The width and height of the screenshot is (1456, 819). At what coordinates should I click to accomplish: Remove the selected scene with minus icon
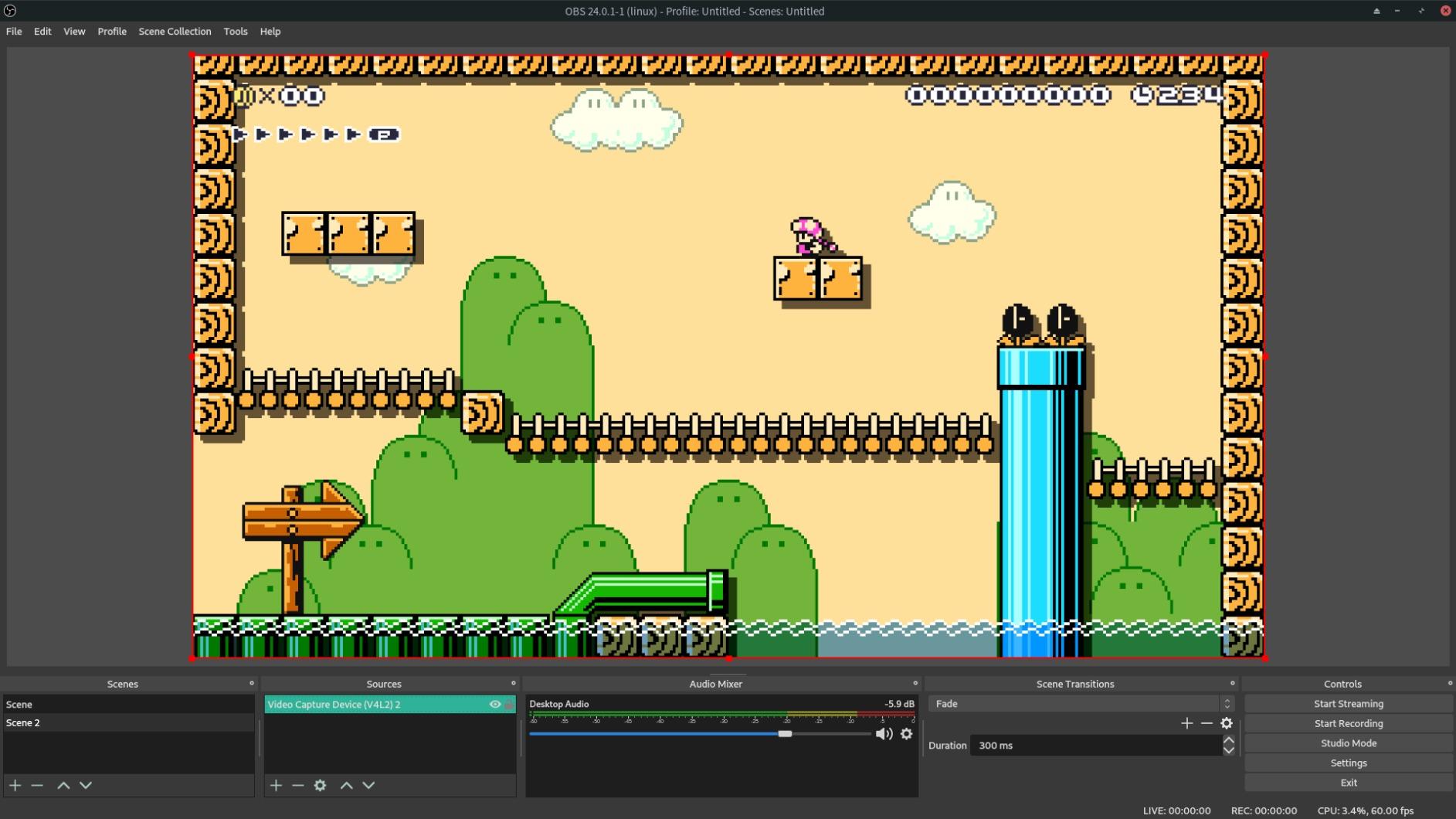pyautogui.click(x=37, y=785)
